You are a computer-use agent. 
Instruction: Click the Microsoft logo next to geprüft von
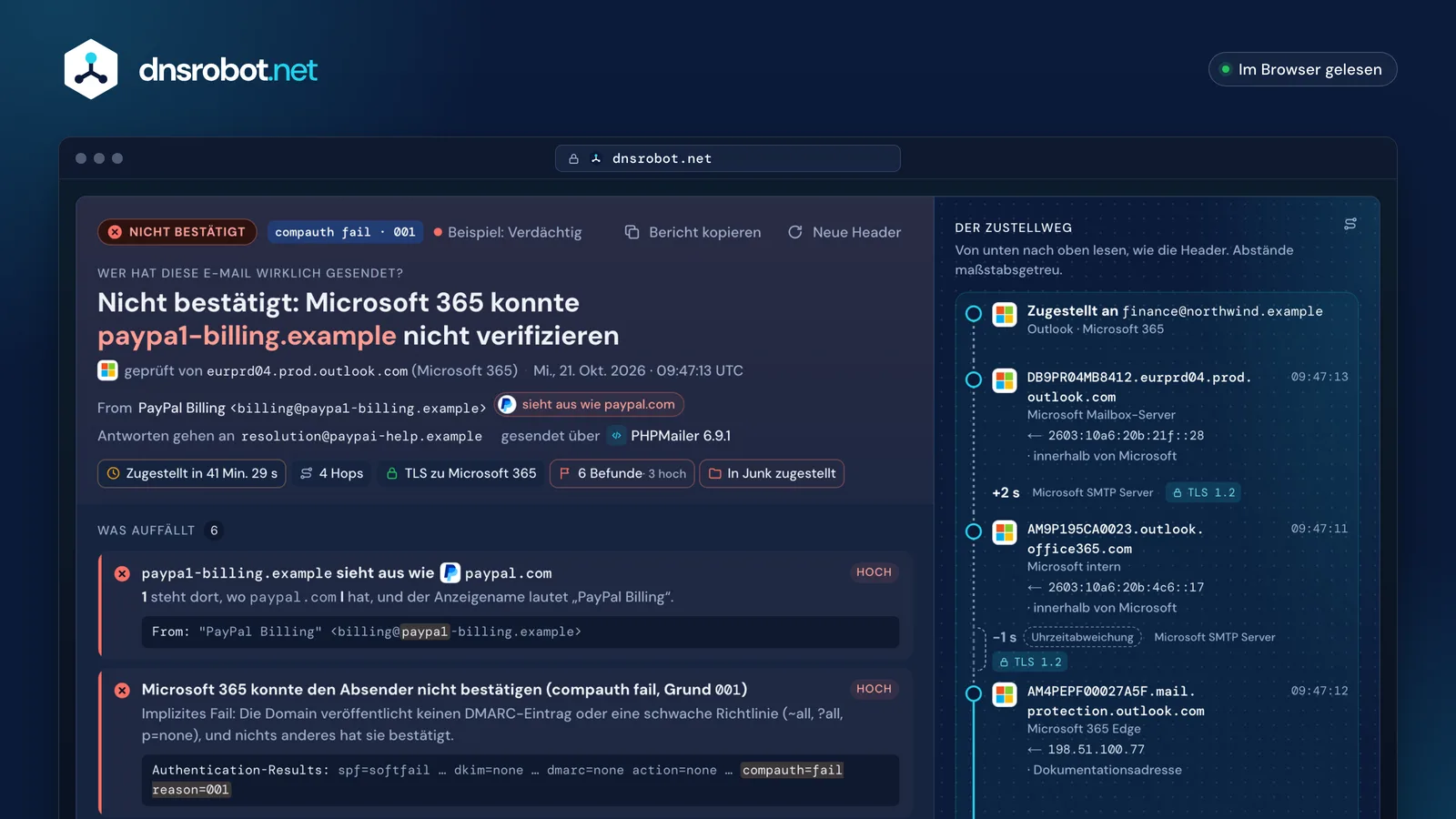coord(107,370)
